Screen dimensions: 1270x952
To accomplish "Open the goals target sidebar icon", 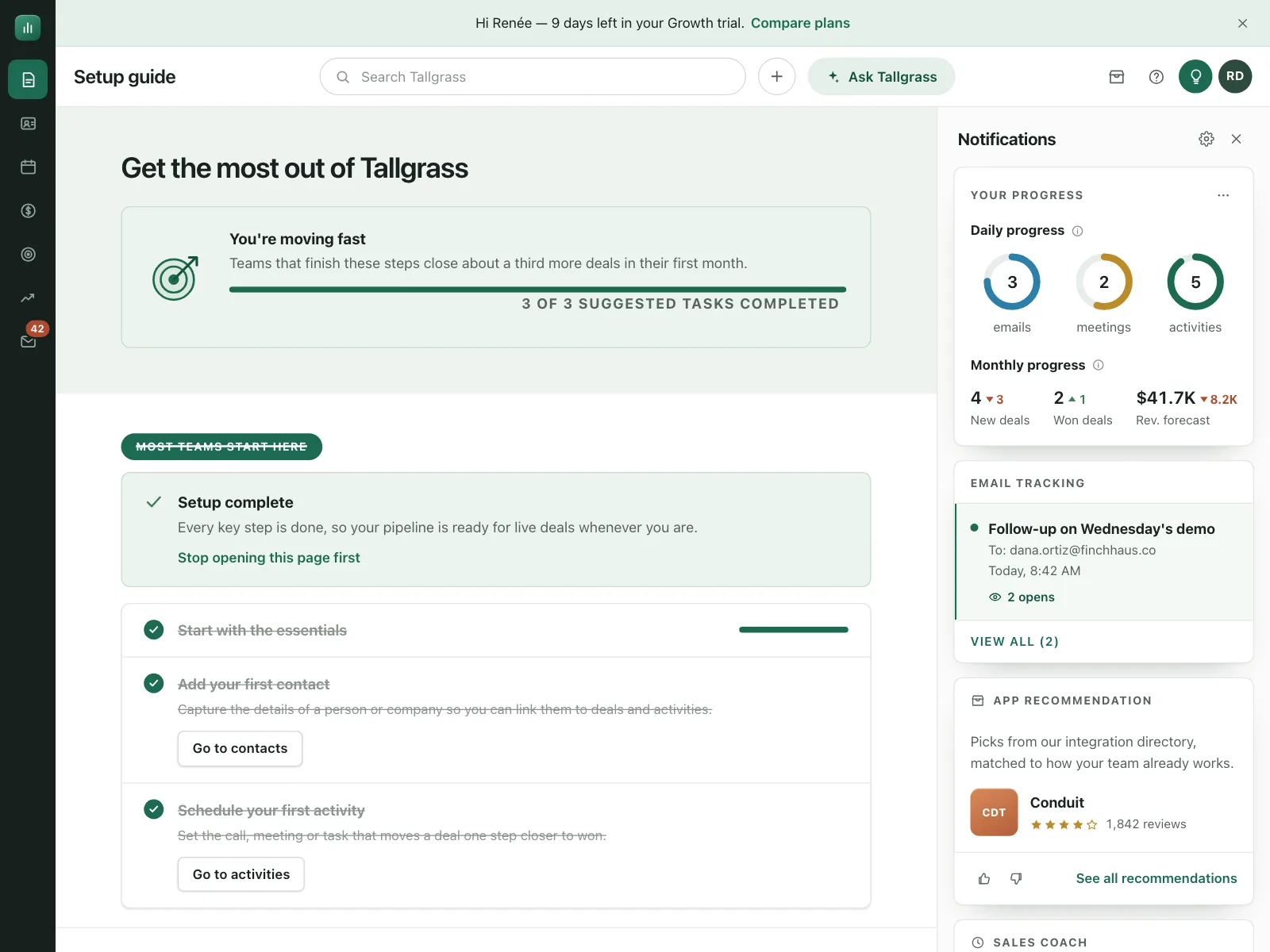I will point(28,255).
